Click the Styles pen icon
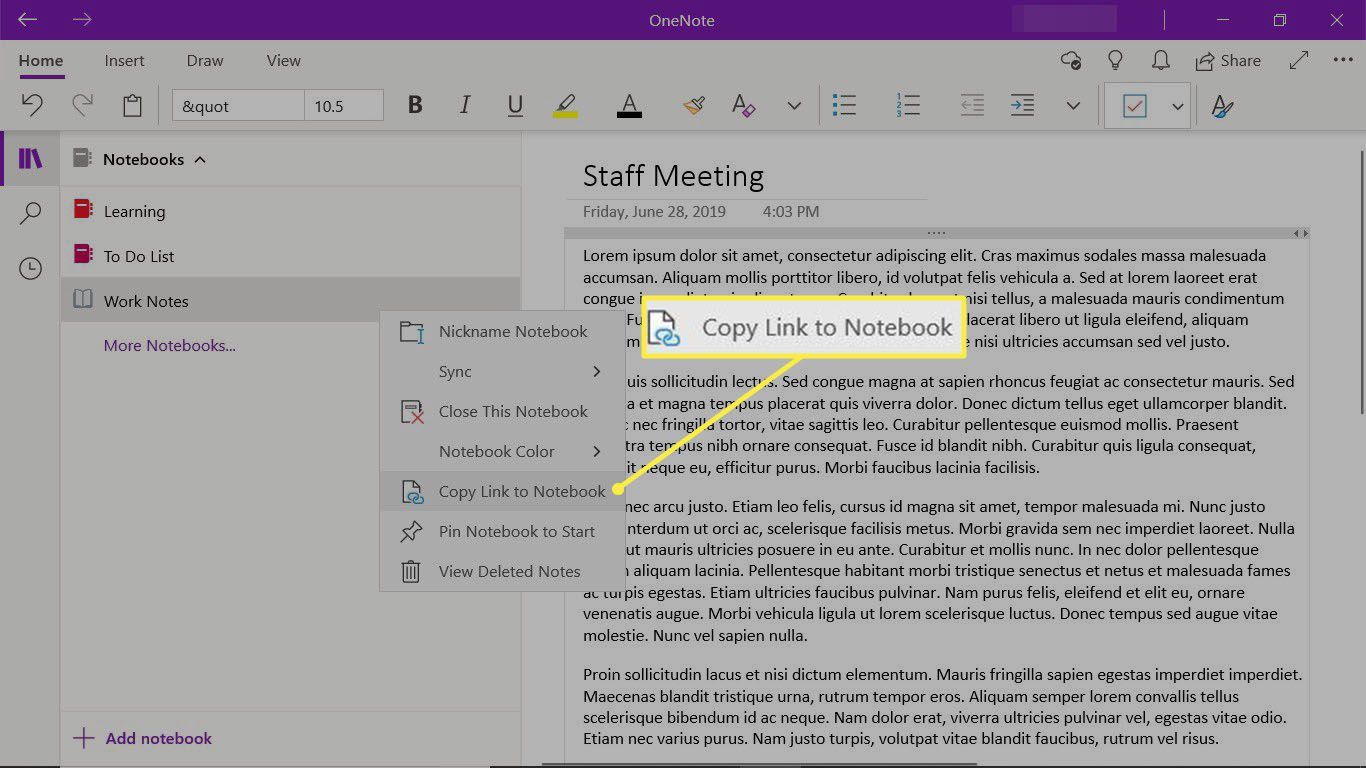Viewport: 1366px width, 768px height. pos(1221,105)
